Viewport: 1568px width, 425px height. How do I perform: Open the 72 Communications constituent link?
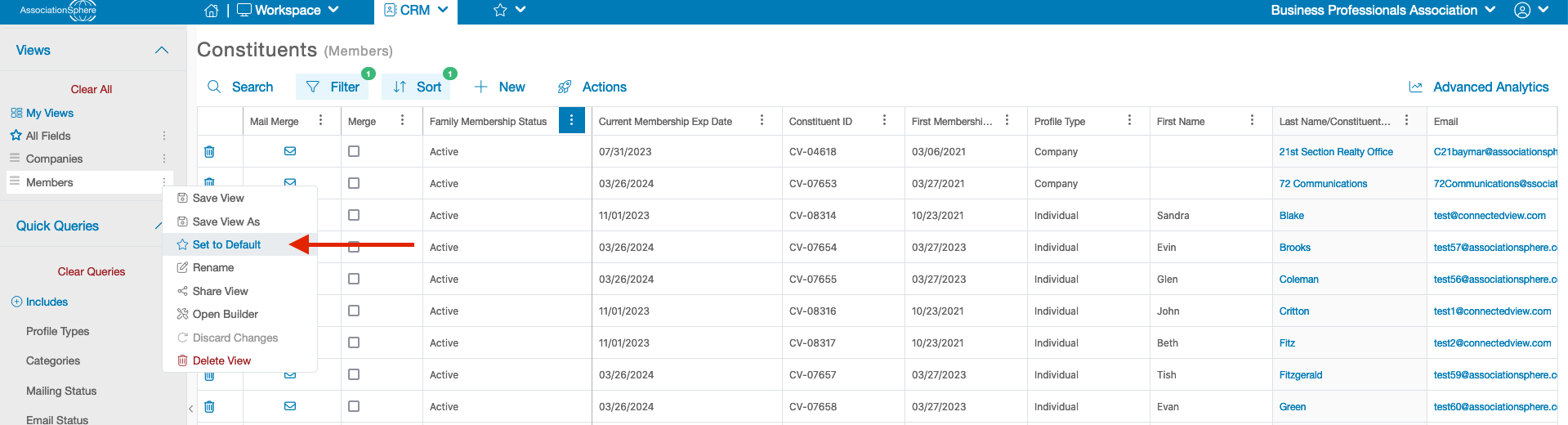[x=1323, y=184]
